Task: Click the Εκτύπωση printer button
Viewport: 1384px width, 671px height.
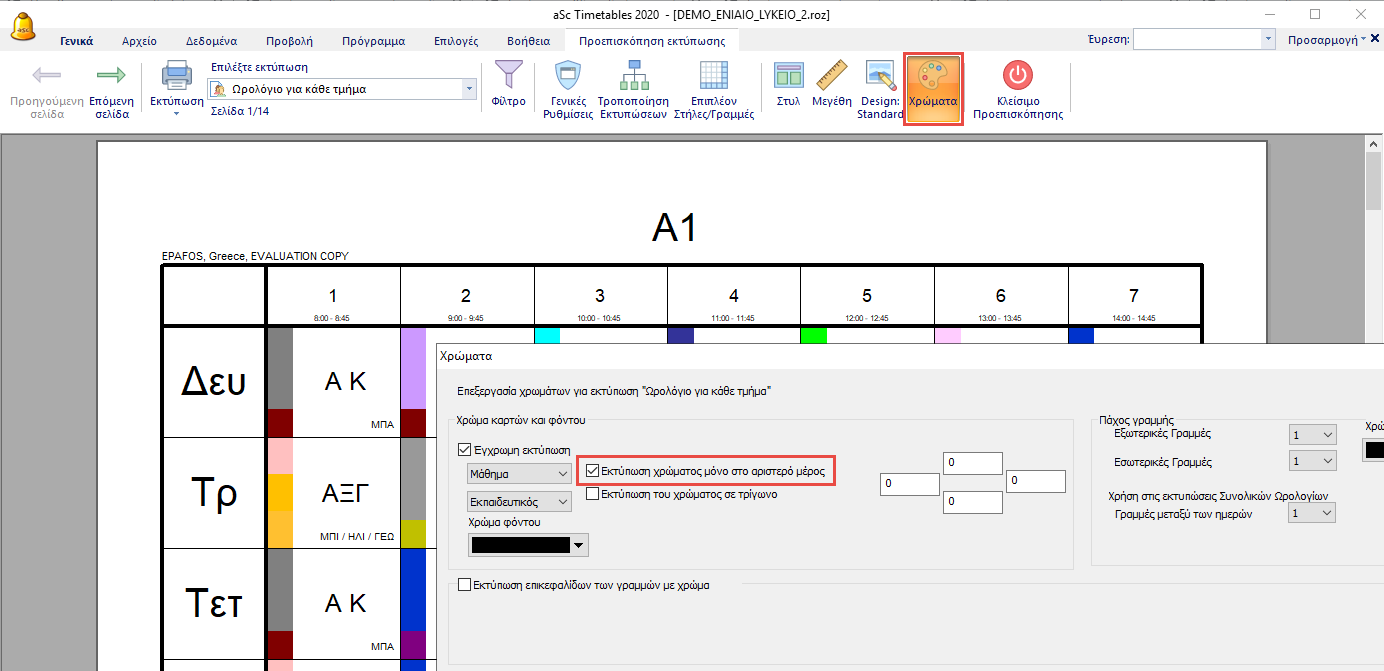Action: [x=176, y=85]
